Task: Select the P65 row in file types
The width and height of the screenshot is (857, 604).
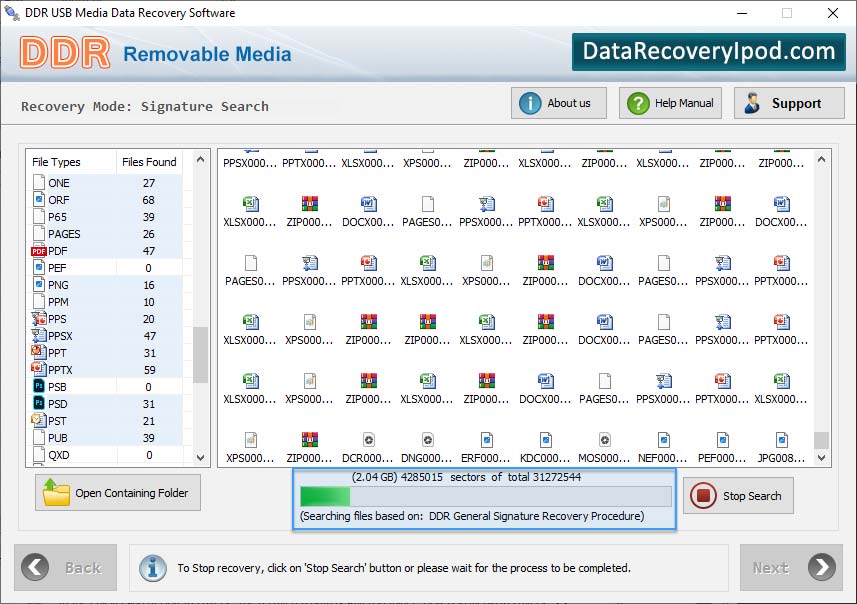Action: (107, 217)
